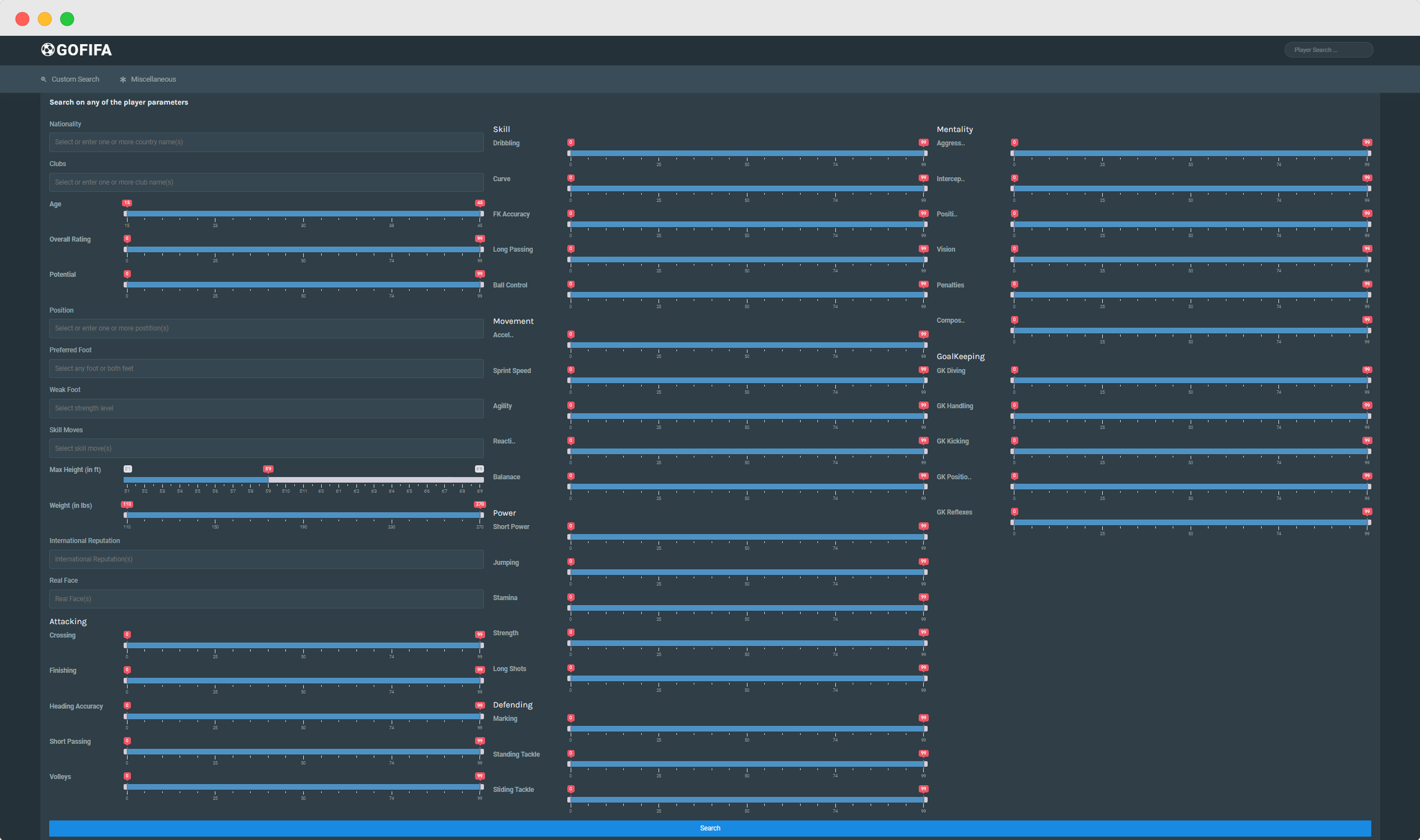Image resolution: width=1420 pixels, height=840 pixels.
Task: Expand the Weak Foot strength selector
Action: tap(266, 408)
